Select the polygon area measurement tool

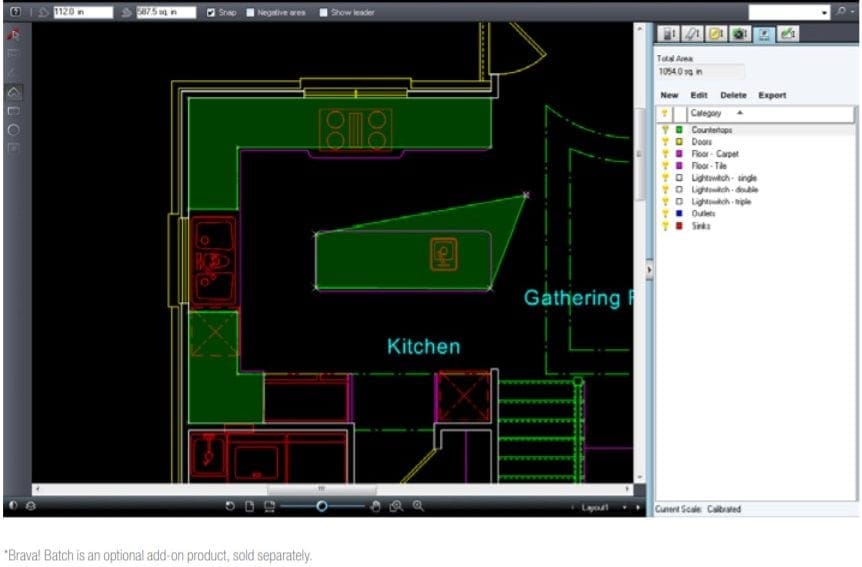(x=14, y=92)
